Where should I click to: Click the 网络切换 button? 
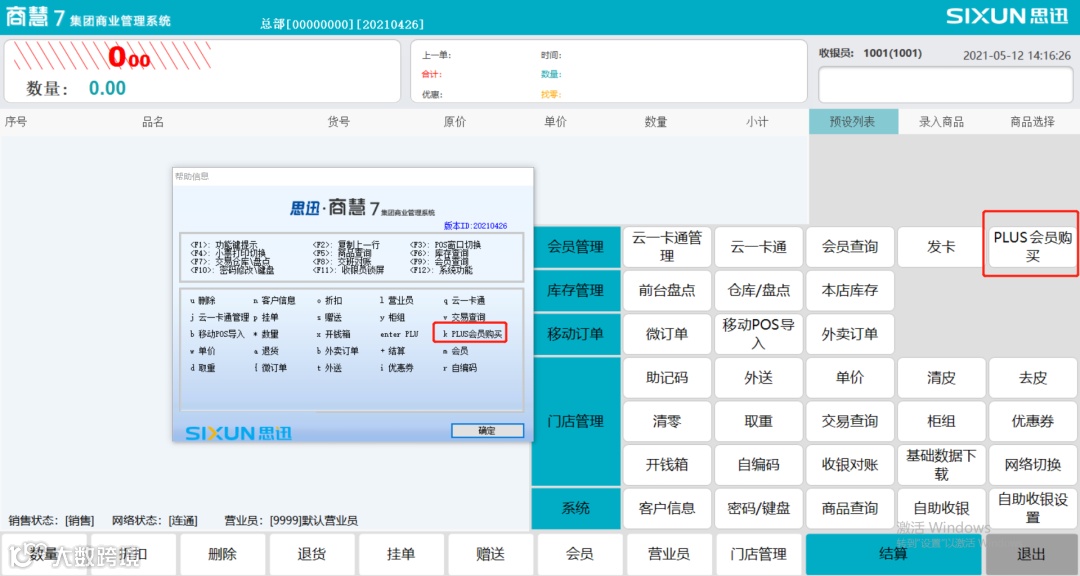1032,464
